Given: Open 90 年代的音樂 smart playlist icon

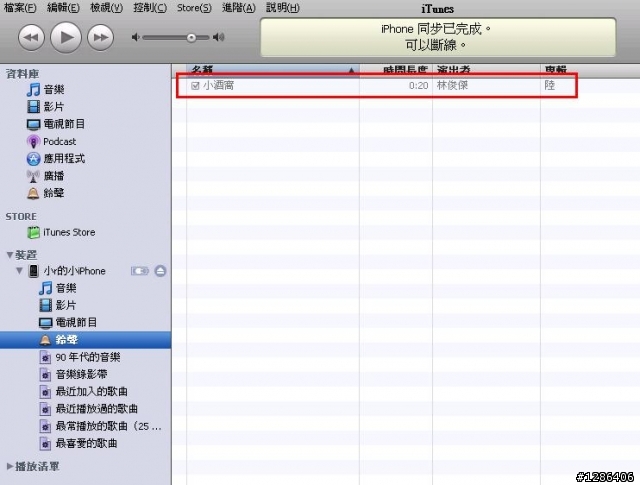Looking at the screenshot, I should click(45, 357).
